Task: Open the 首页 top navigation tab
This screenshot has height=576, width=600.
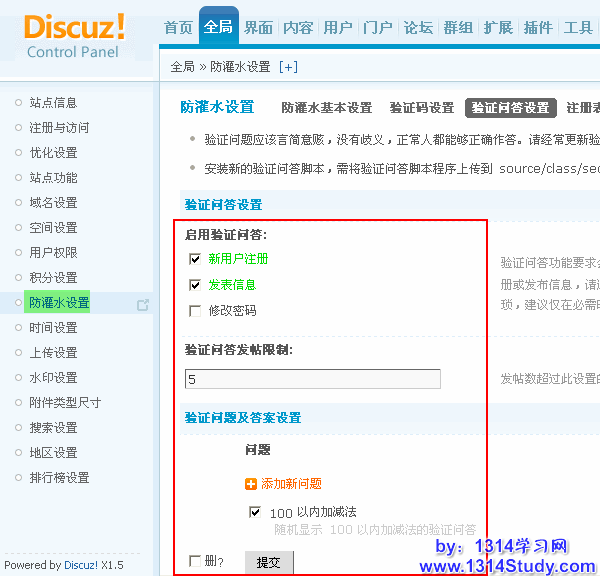Action: [178, 28]
